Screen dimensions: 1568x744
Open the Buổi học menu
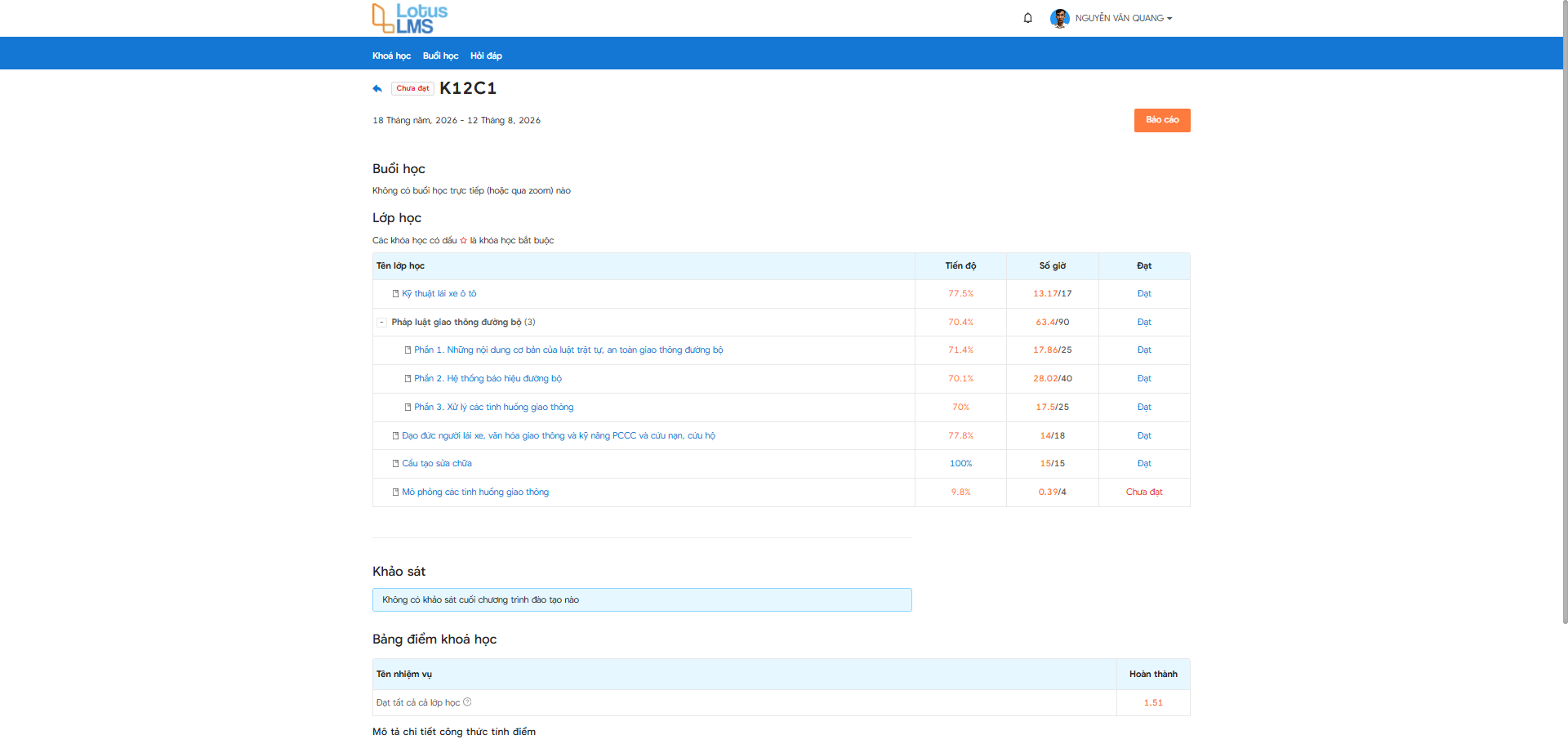tap(440, 56)
